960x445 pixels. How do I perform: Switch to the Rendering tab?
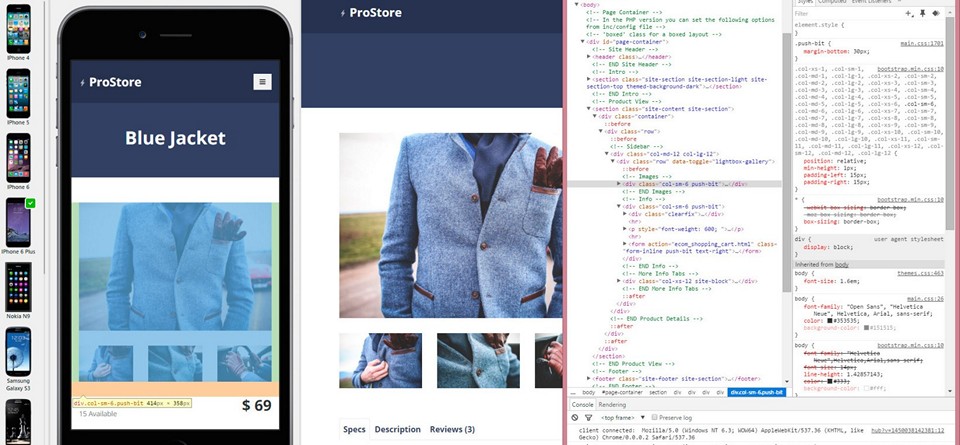coord(612,405)
